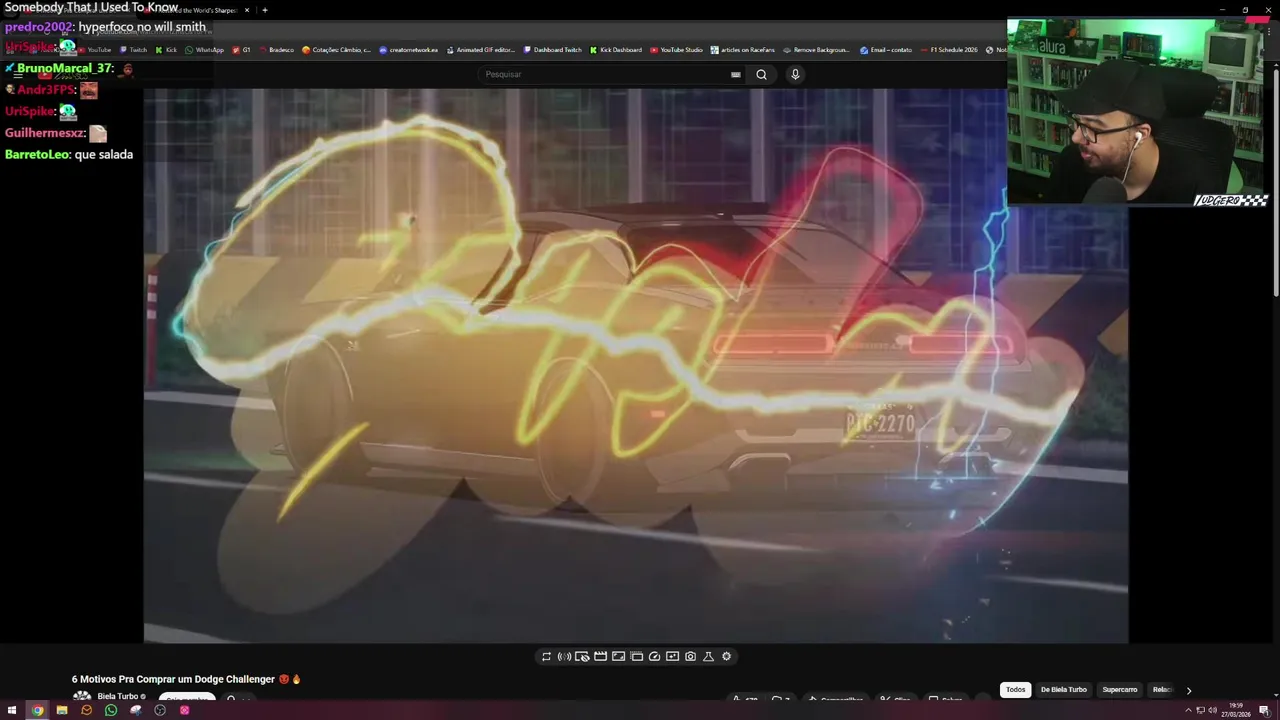Click chat username Guilhermesxz
This screenshot has width=1280, height=720.
(44, 133)
